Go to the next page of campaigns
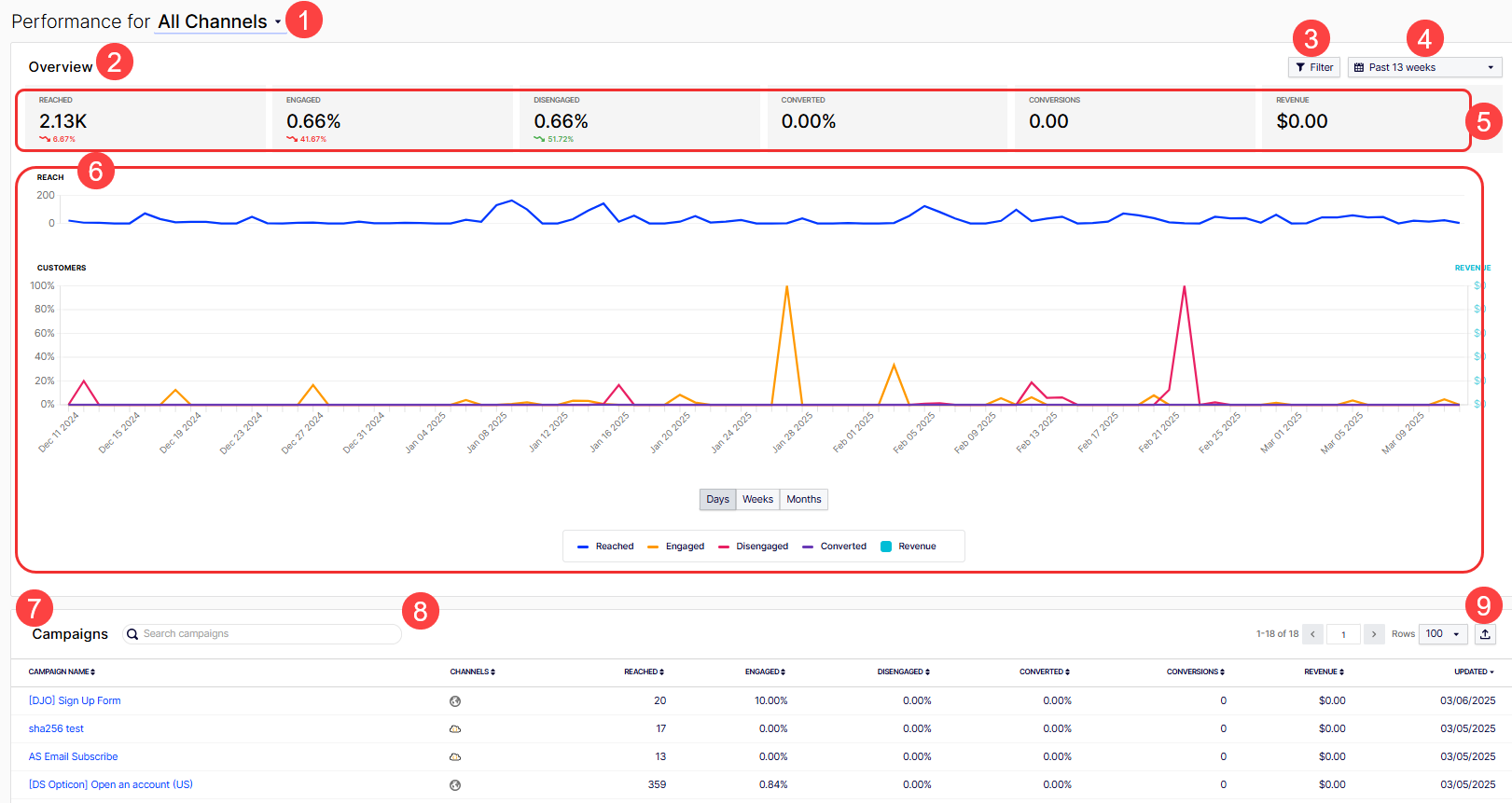 point(1373,634)
